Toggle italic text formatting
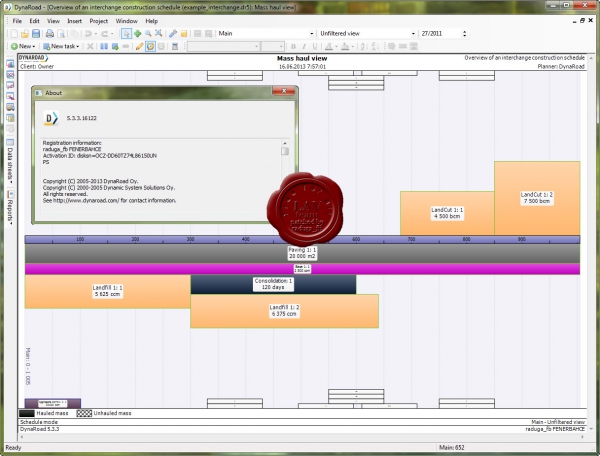Image resolution: width=600 pixels, height=456 pixels. pos(304,46)
